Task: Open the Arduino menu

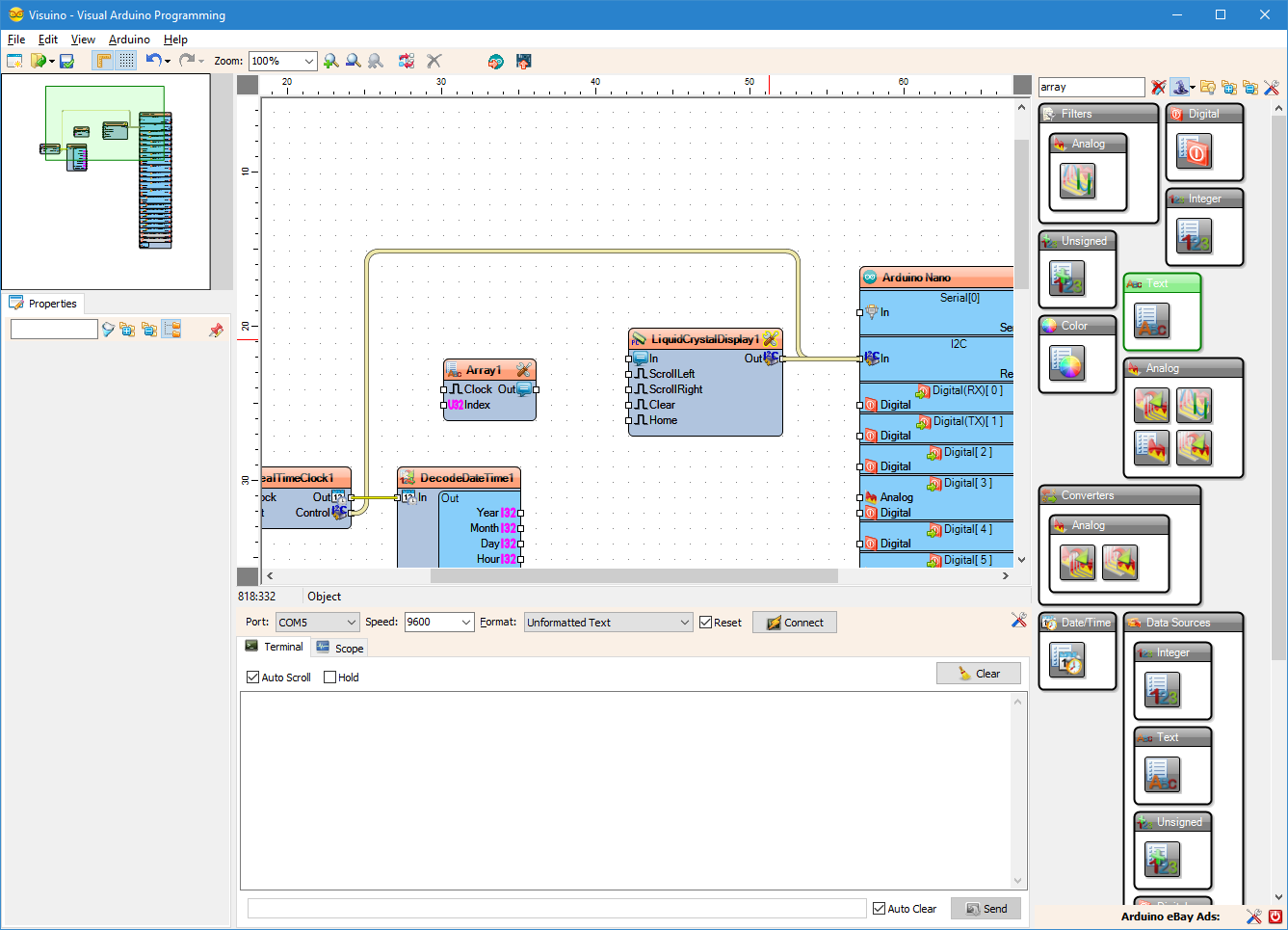Action: click(x=129, y=40)
